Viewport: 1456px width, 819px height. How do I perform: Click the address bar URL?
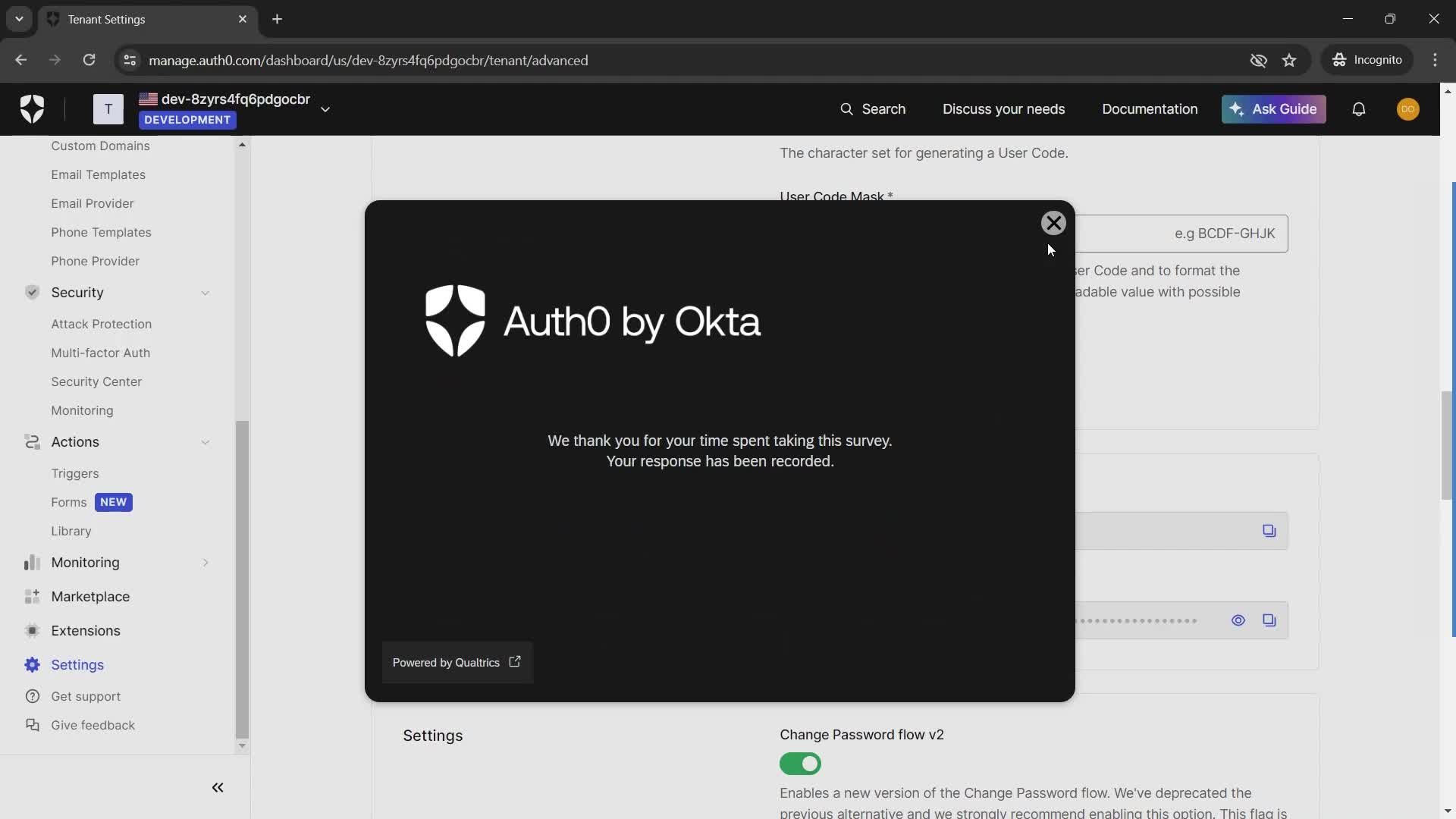[x=369, y=60]
